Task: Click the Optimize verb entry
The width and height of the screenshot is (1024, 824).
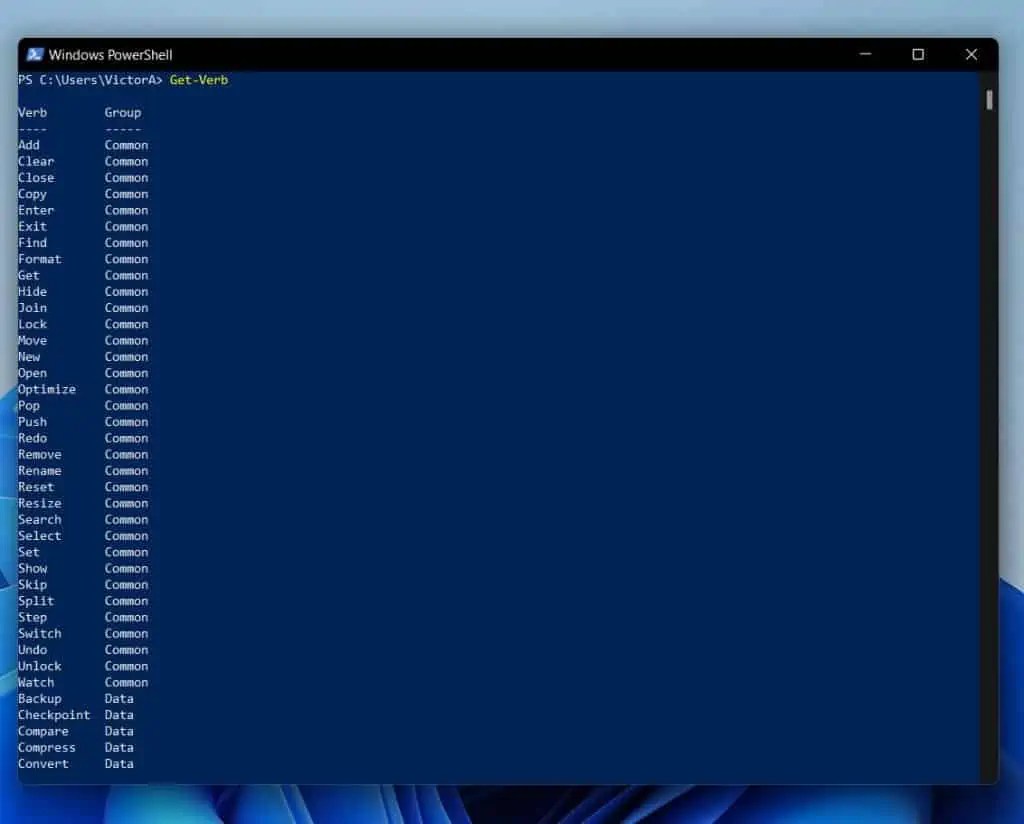Action: 47,390
